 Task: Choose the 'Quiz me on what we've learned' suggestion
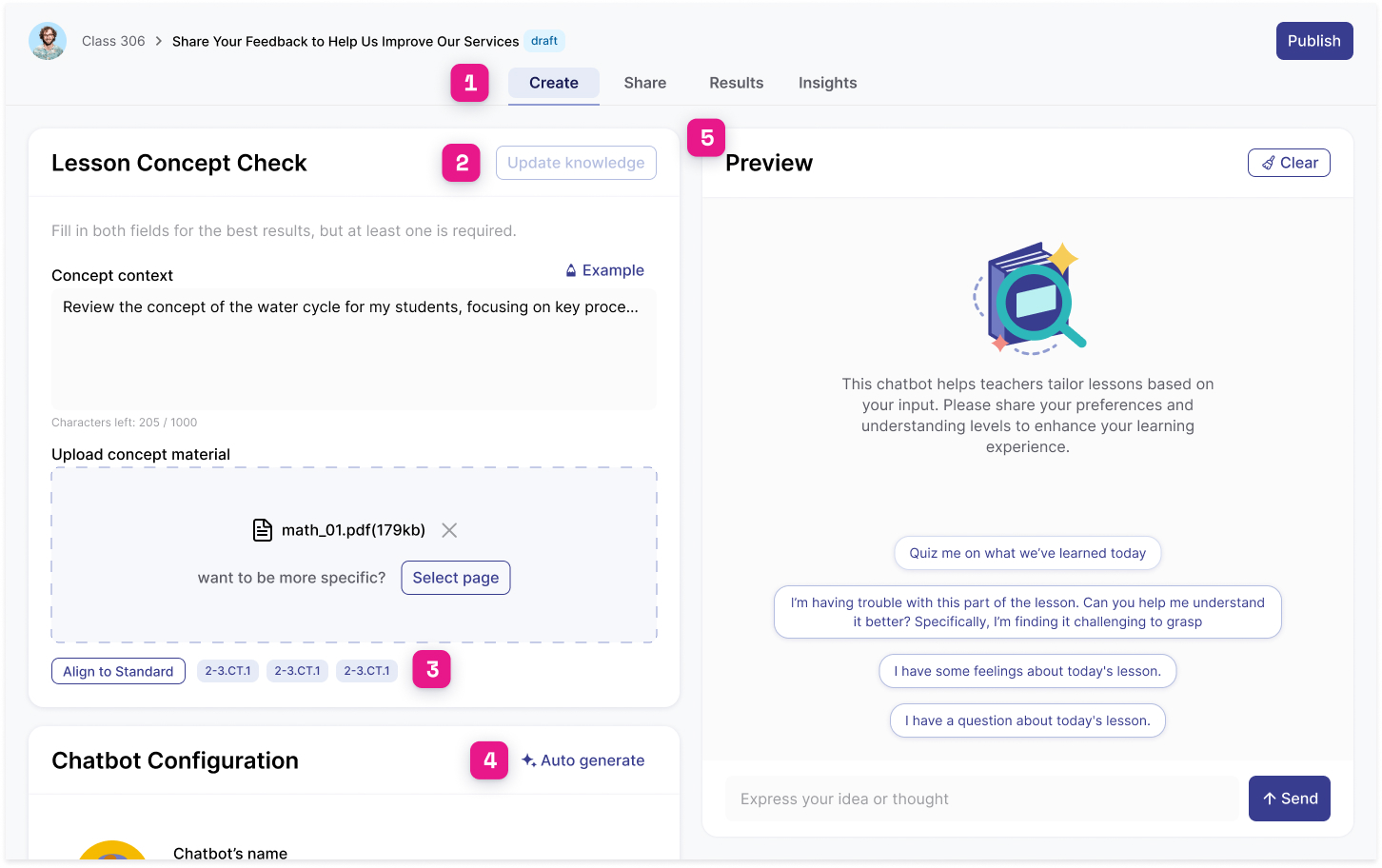pos(1027,553)
